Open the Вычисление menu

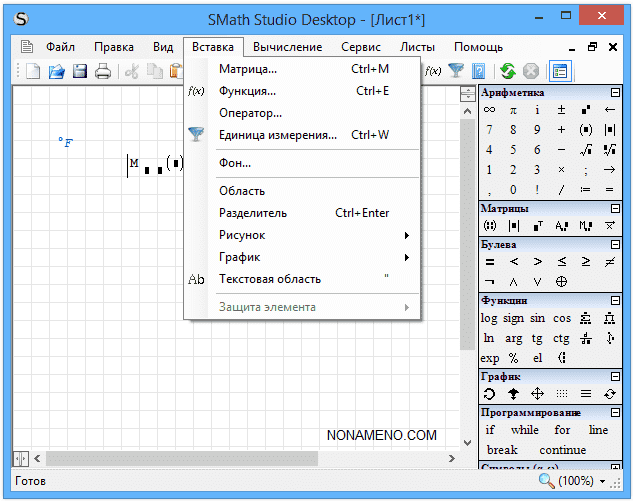pyautogui.click(x=287, y=47)
